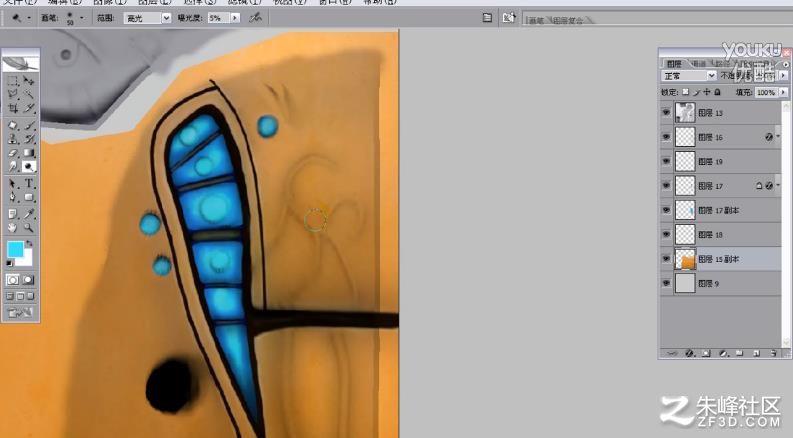Jump to ImageReady button in toolbox
This screenshot has width=793, height=438.
tap(20, 313)
